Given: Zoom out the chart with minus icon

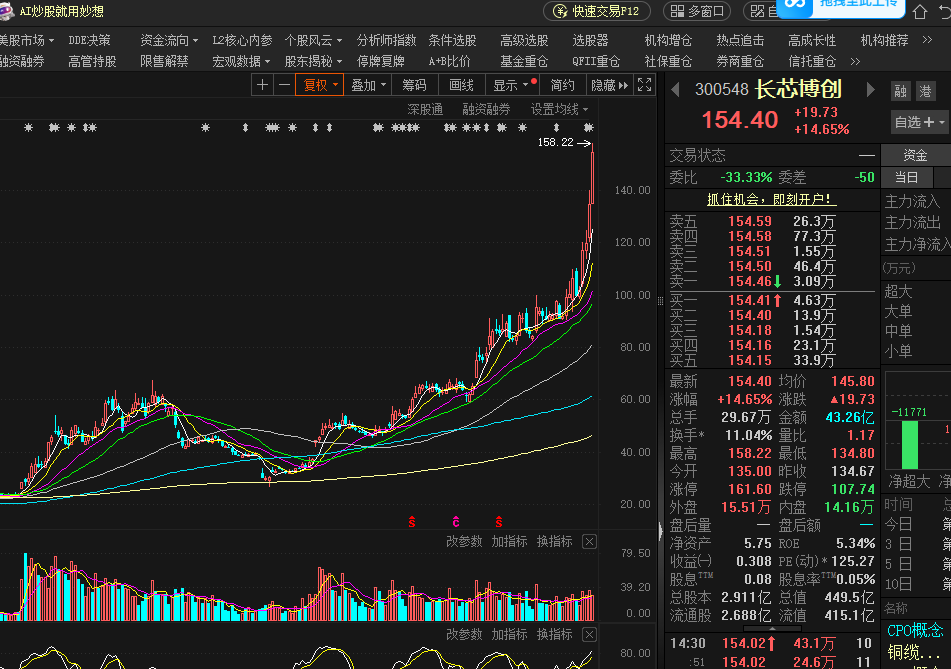Looking at the screenshot, I should [284, 85].
